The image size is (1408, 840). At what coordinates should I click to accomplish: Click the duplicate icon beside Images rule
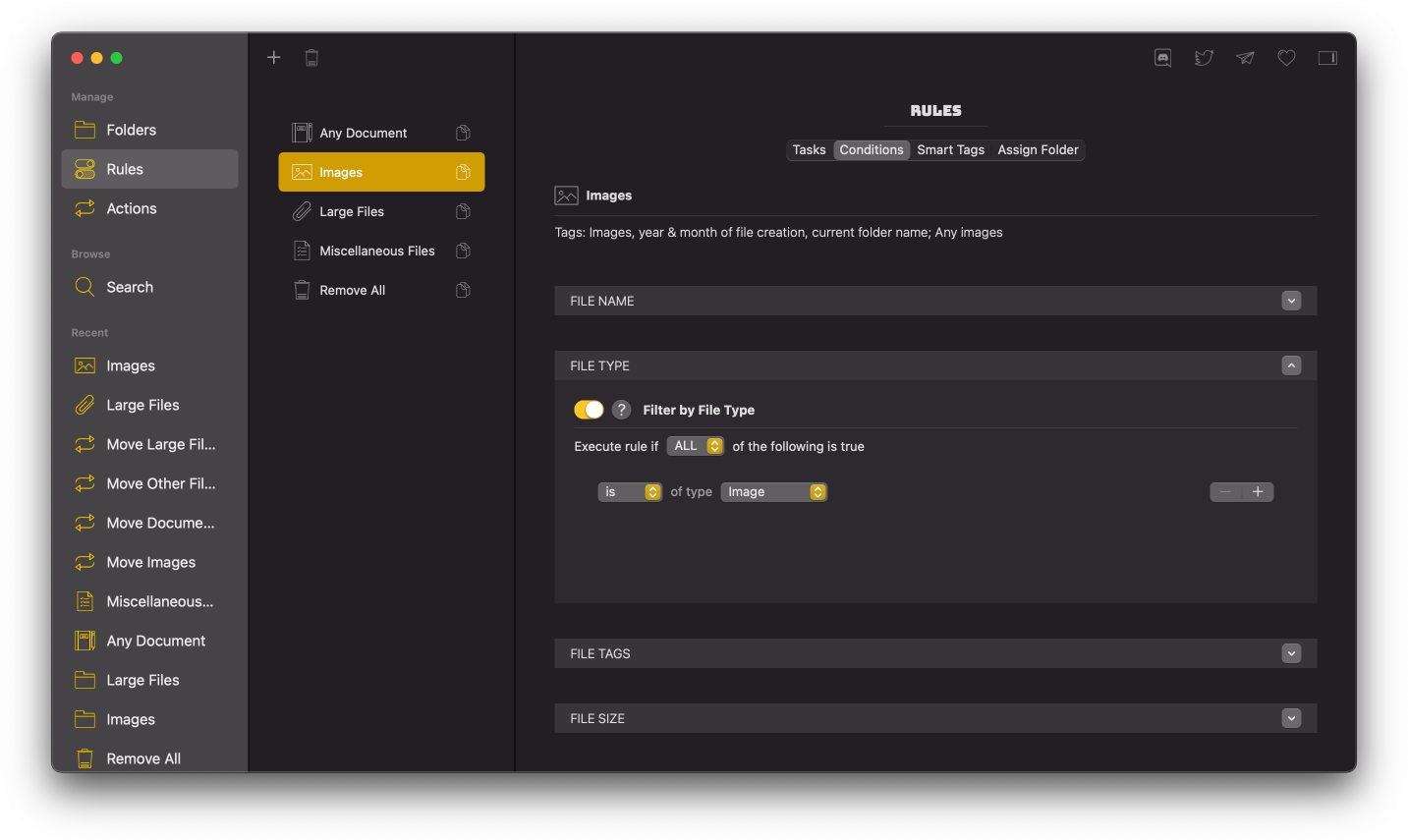462,171
